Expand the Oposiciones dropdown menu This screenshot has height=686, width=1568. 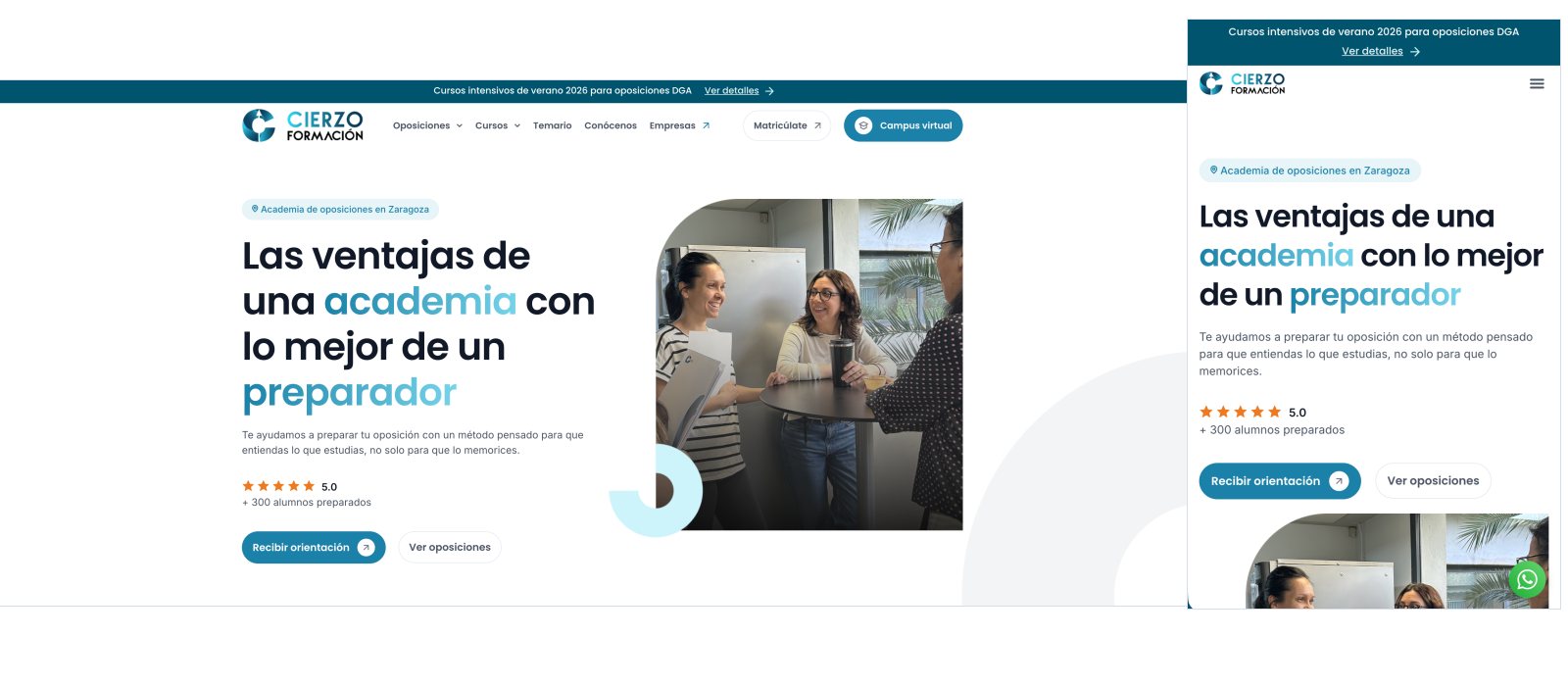pos(427,125)
